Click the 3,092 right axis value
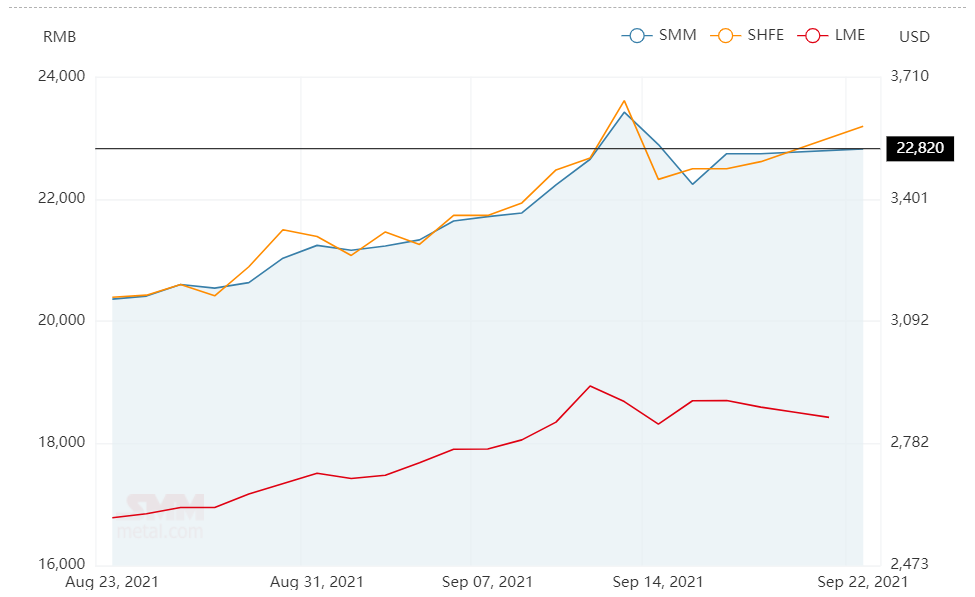Screen dimensions: 975x597 (910, 320)
